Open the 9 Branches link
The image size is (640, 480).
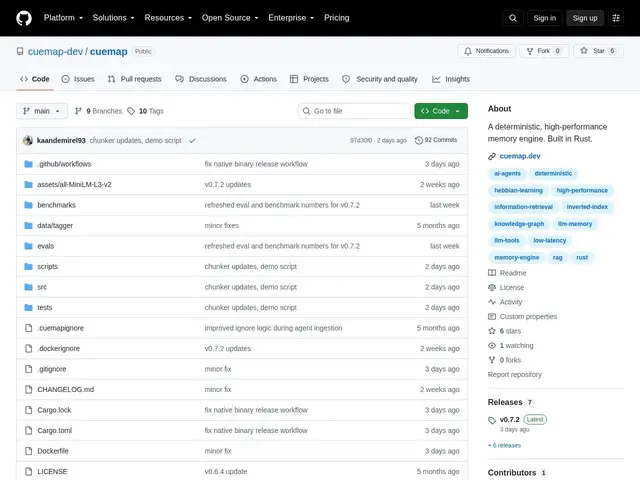98,111
